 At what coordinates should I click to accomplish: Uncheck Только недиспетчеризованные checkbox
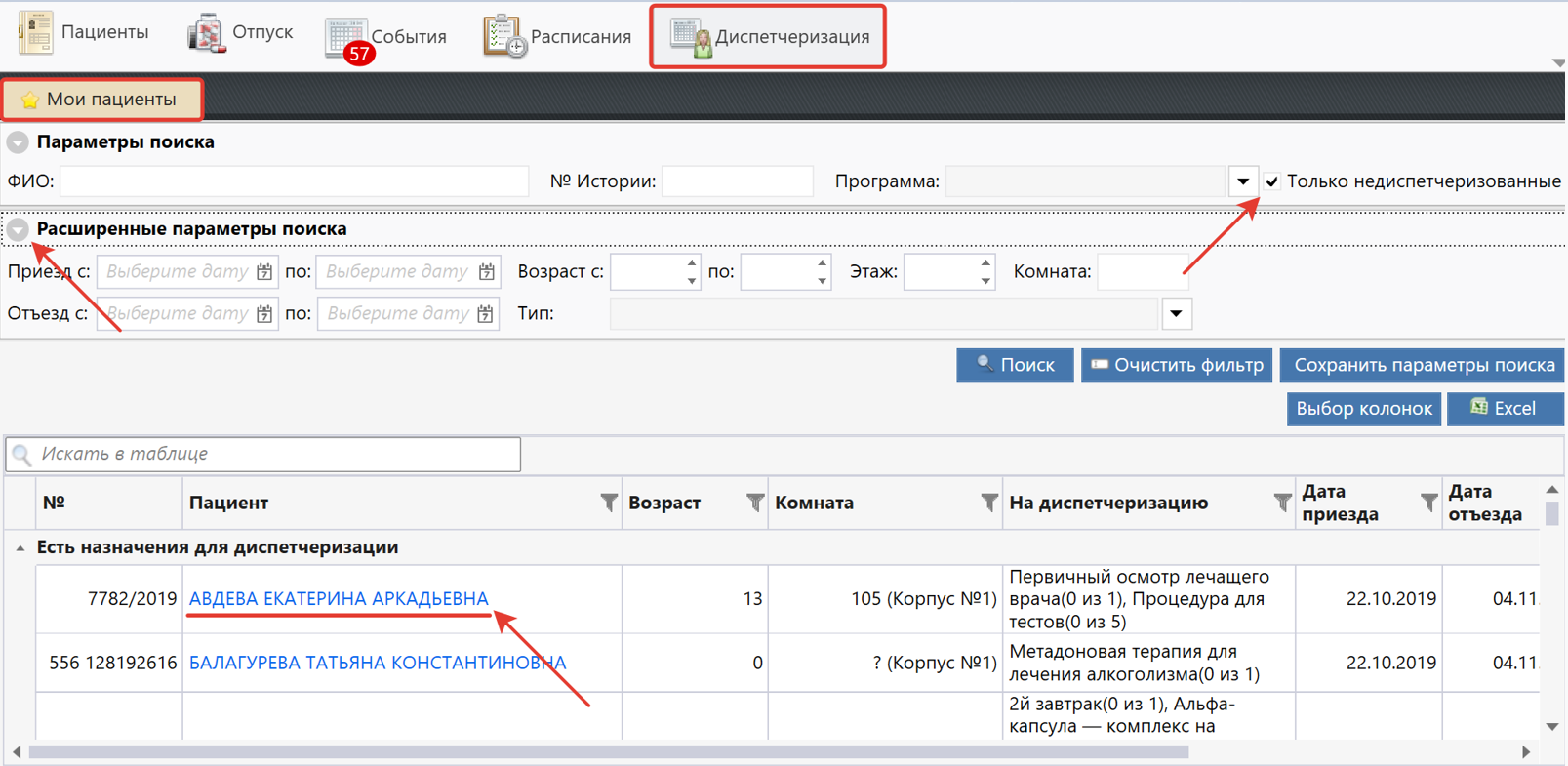1272,181
